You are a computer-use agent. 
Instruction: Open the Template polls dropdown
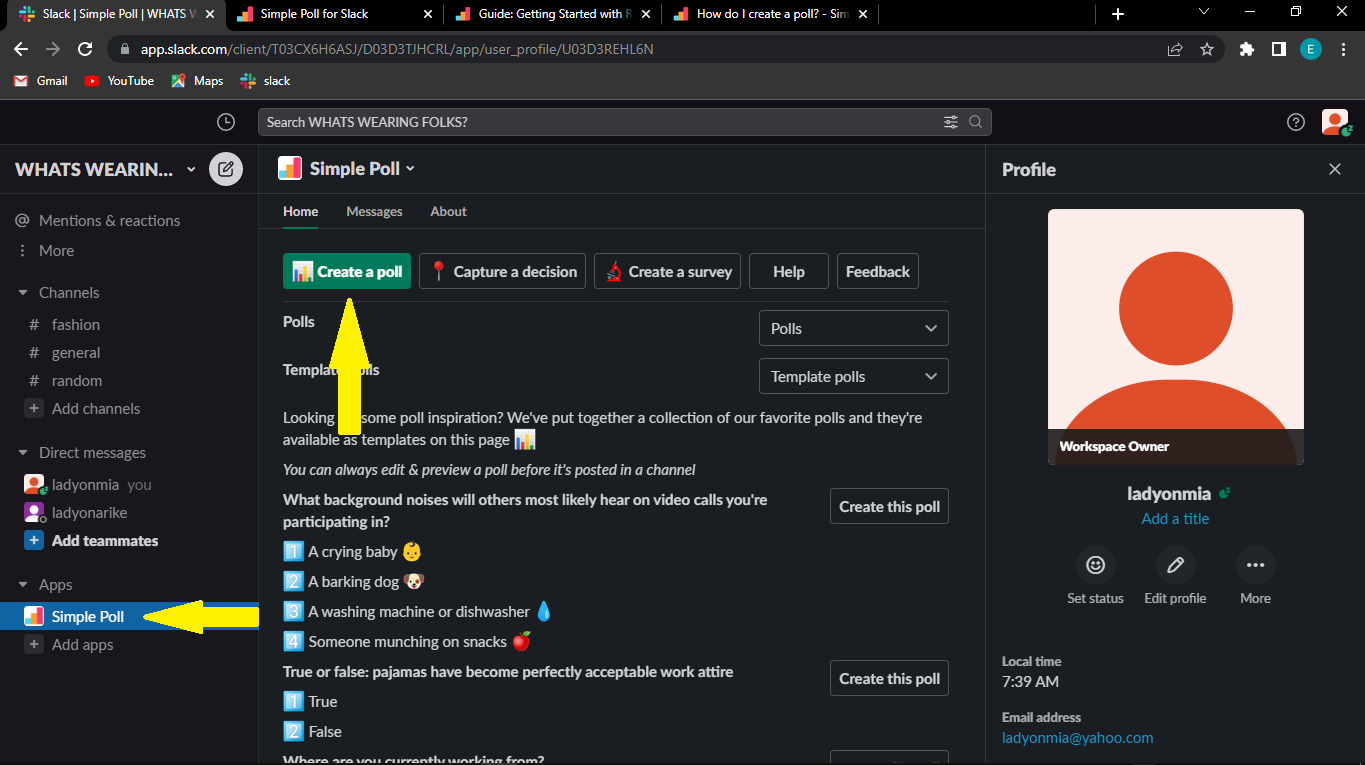tap(854, 377)
